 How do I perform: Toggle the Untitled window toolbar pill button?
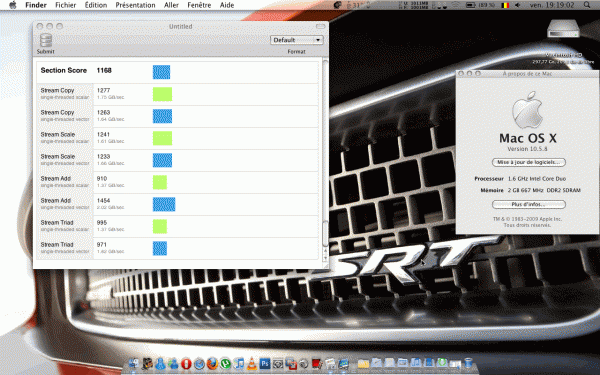pos(320,26)
